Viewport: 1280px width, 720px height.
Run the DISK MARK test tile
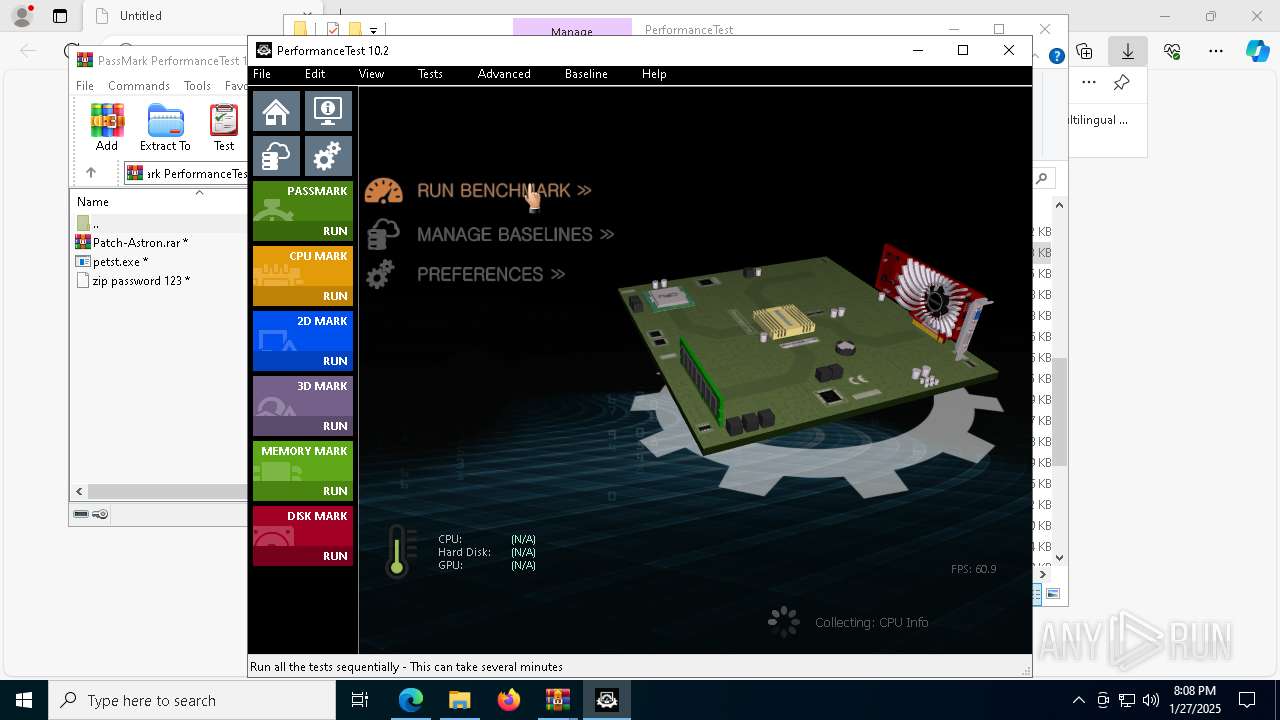click(303, 536)
